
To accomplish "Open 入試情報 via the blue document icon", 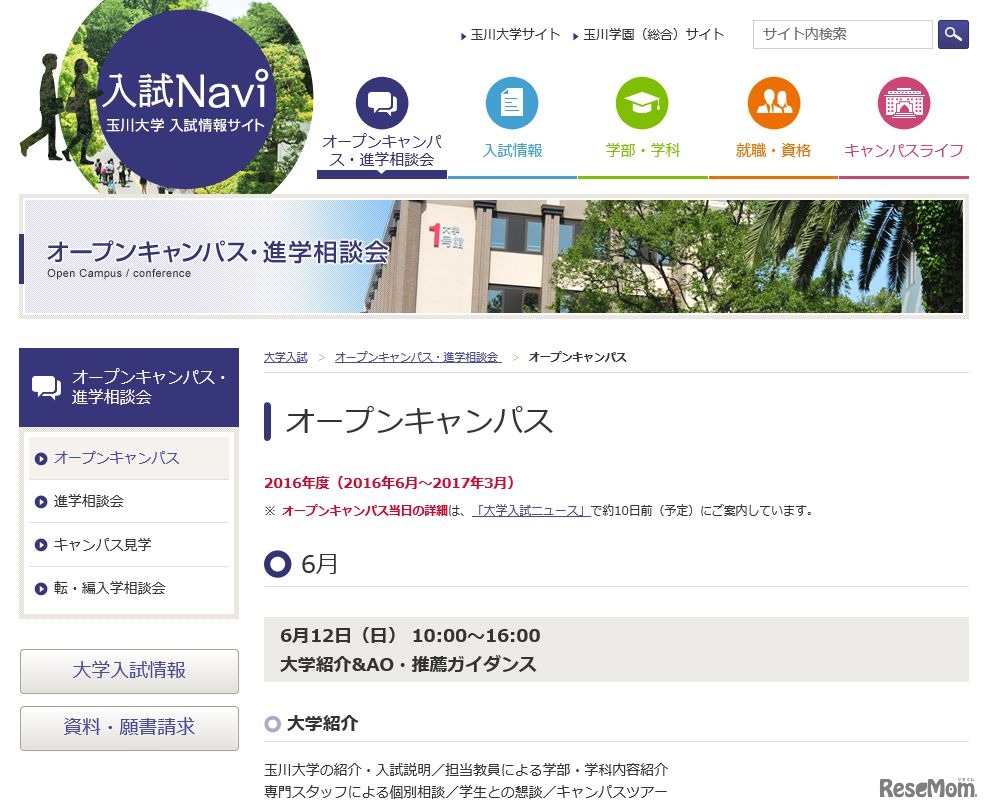I will [512, 103].
